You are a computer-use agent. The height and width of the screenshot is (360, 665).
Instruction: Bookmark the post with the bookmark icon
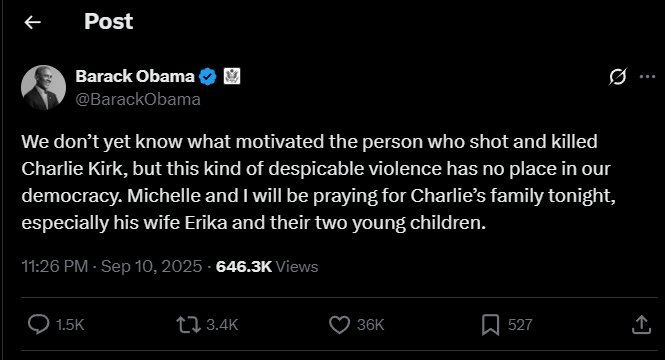click(x=490, y=325)
